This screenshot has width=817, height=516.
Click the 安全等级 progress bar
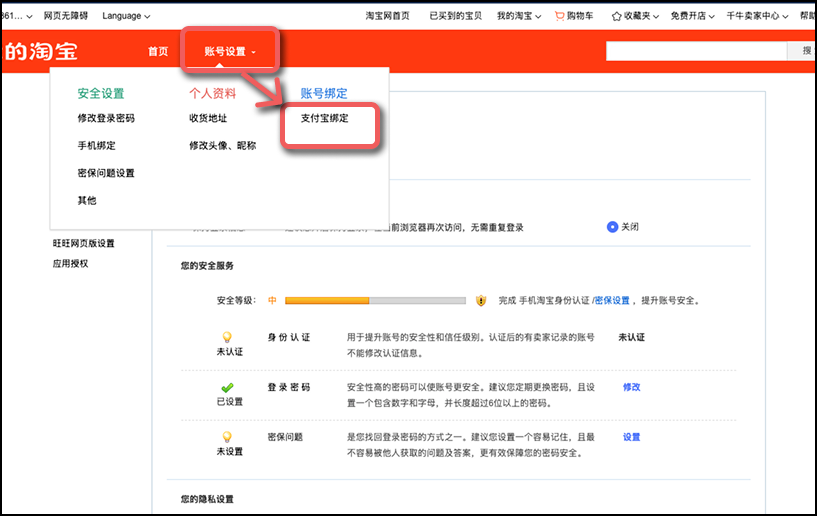[x=375, y=300]
